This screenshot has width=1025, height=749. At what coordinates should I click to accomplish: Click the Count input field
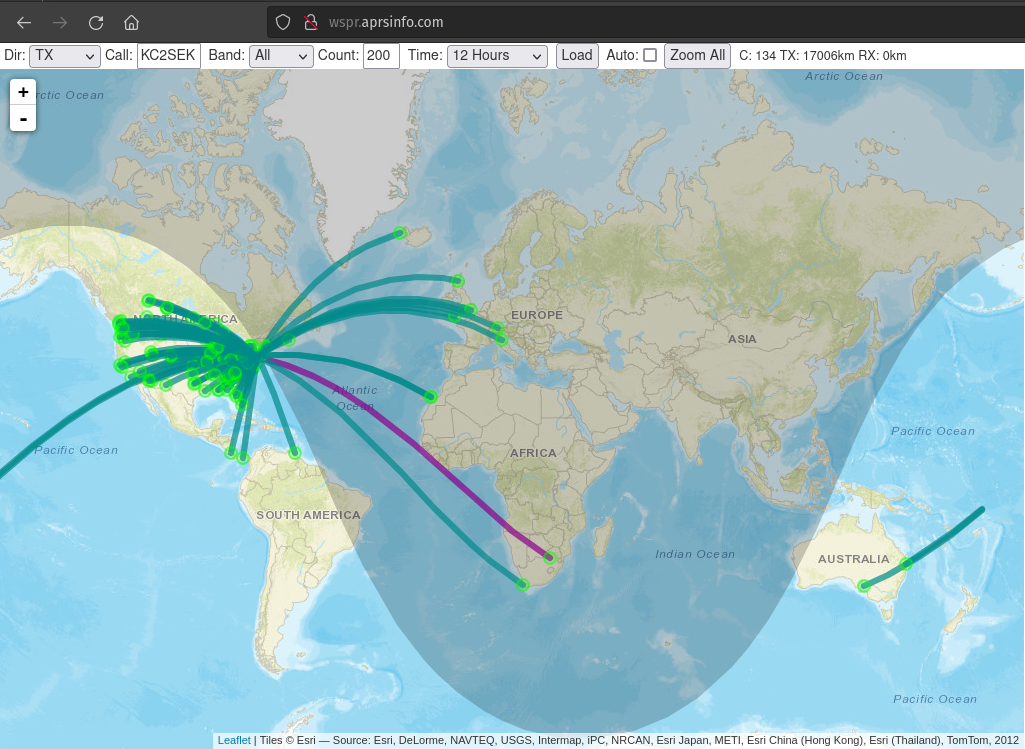click(381, 56)
